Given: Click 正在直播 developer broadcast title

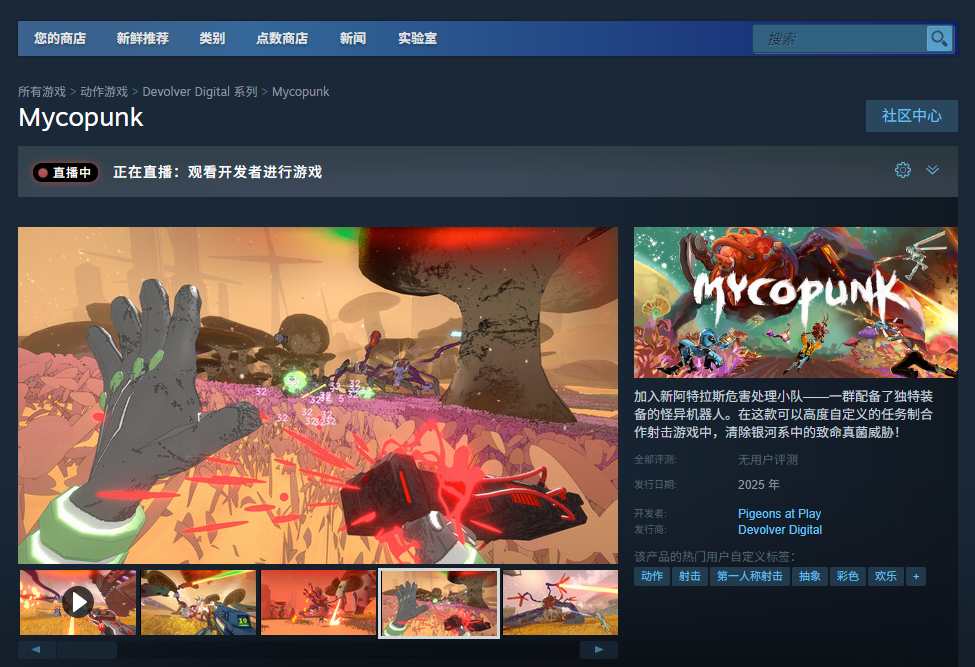Looking at the screenshot, I should 218,172.
